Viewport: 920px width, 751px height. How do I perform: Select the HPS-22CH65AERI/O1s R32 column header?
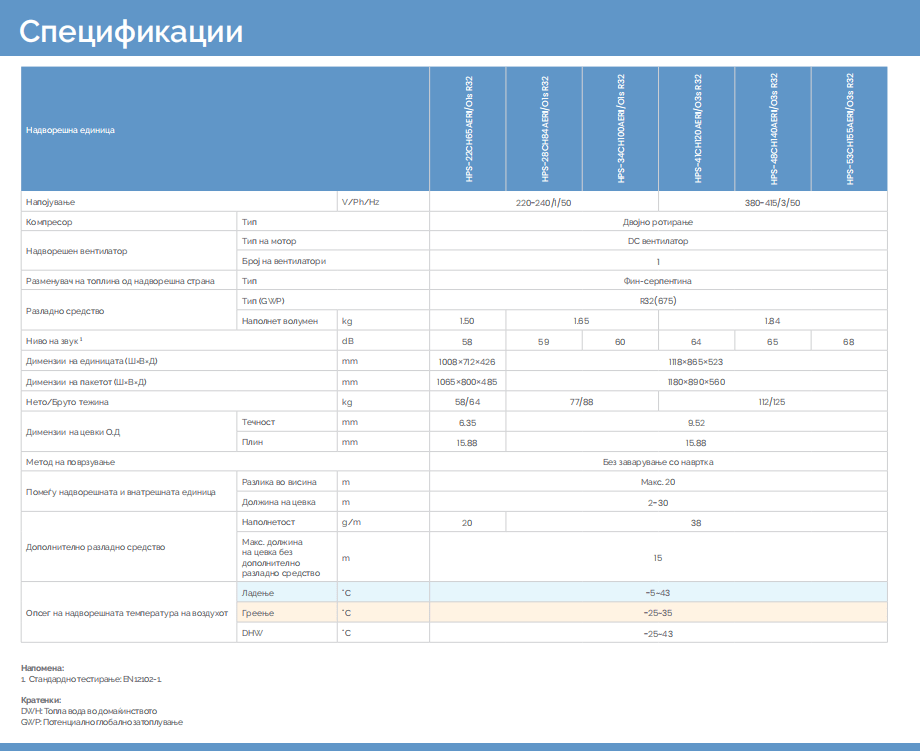point(468,129)
